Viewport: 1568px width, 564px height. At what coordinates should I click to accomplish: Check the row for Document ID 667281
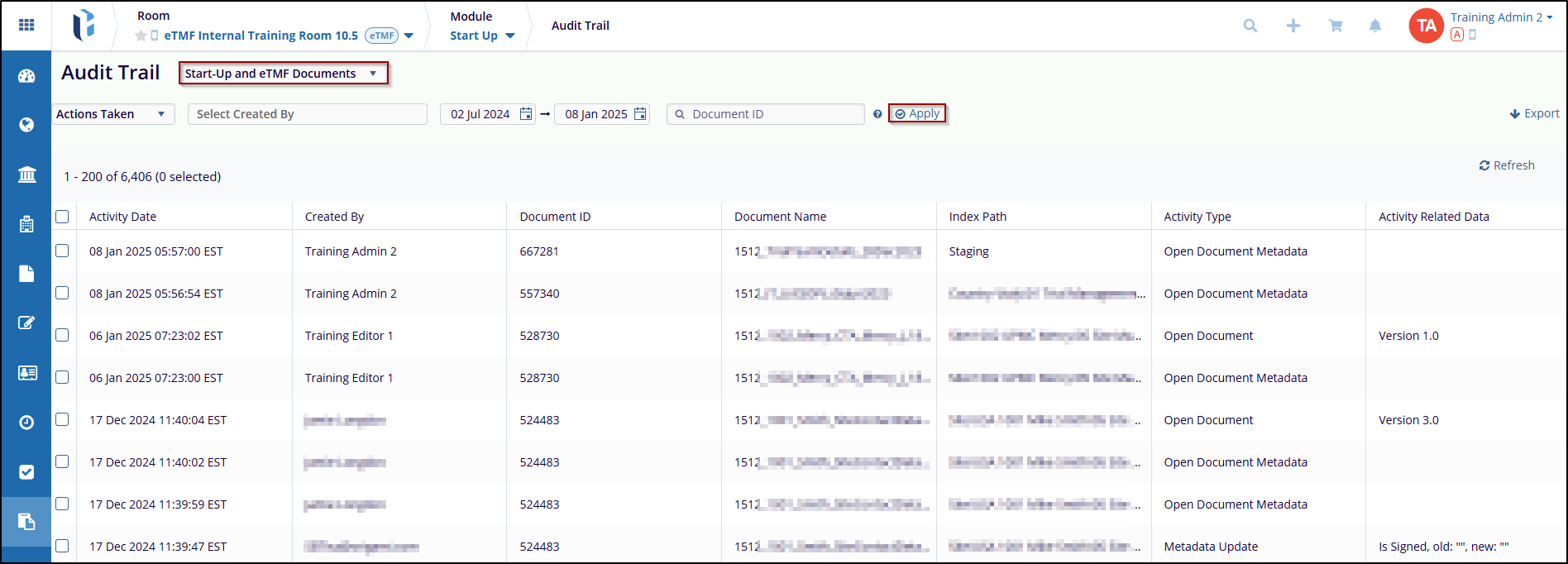click(x=62, y=251)
